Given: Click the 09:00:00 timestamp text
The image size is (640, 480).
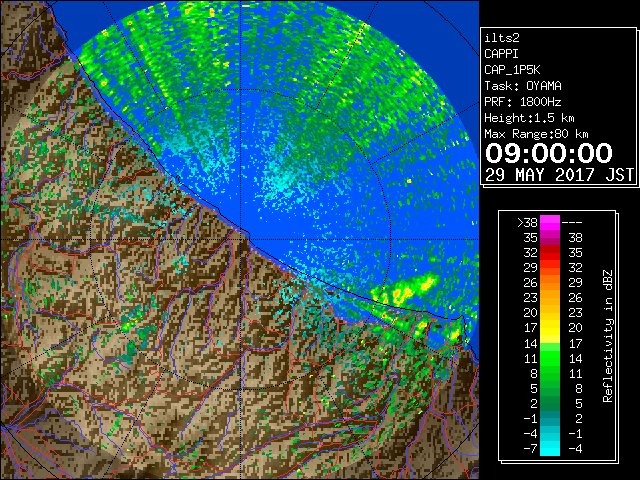Looking at the screenshot, I should (549, 153).
